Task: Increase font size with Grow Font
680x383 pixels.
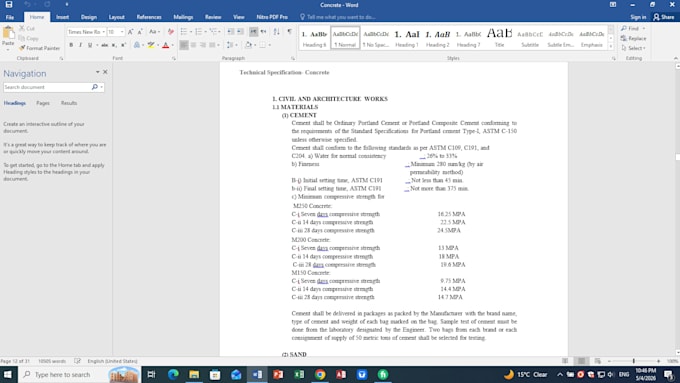Action: click(x=130, y=32)
